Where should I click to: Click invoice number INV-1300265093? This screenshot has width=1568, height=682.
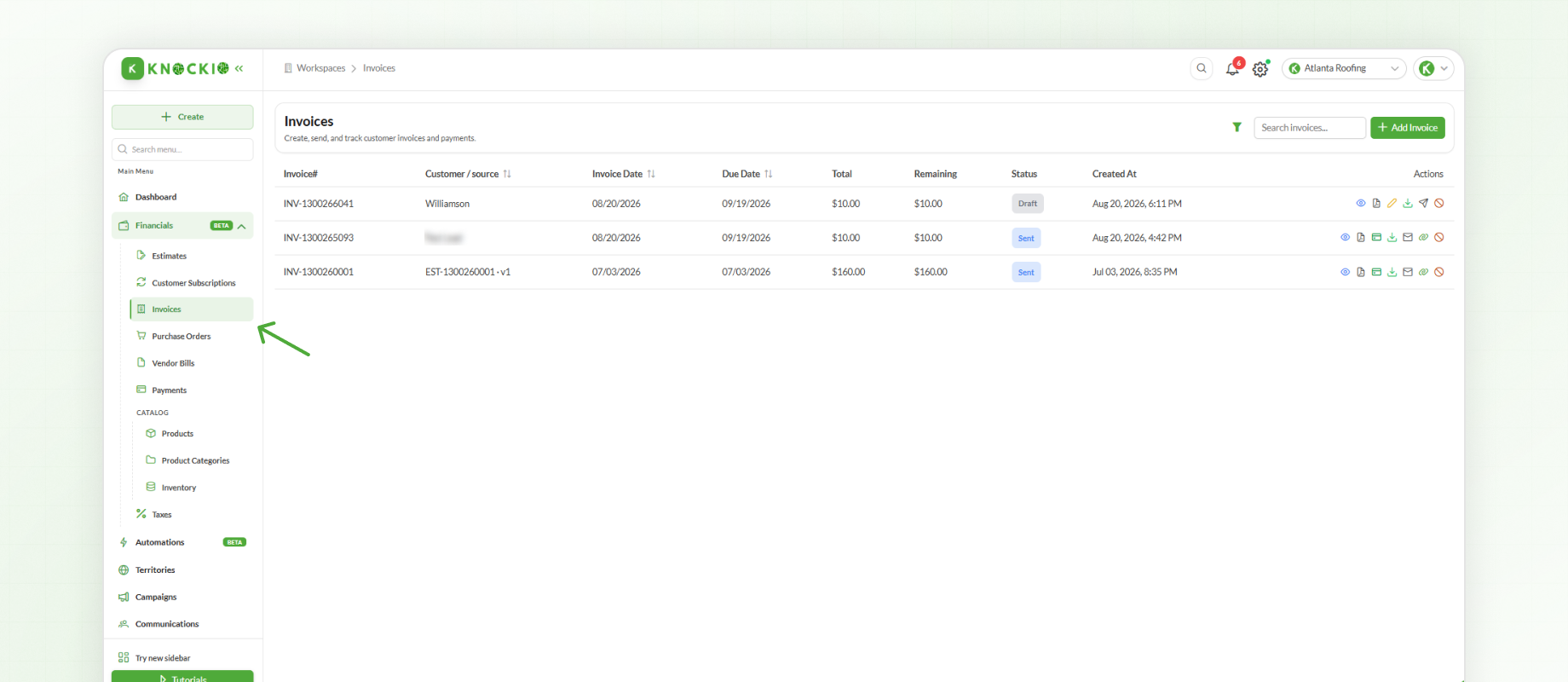click(x=319, y=238)
